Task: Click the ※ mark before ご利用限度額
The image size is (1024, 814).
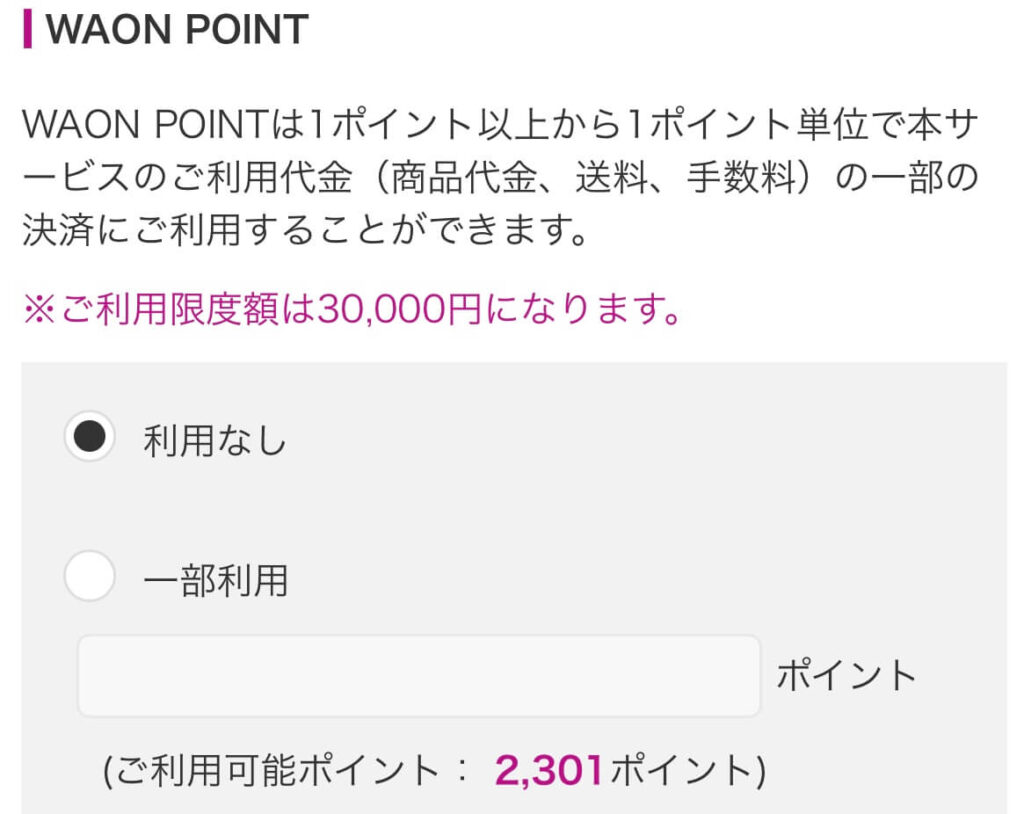Action: click(38, 311)
